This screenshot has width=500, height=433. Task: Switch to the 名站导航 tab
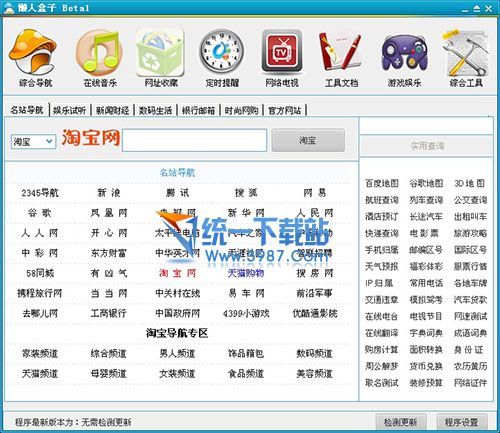click(x=26, y=110)
